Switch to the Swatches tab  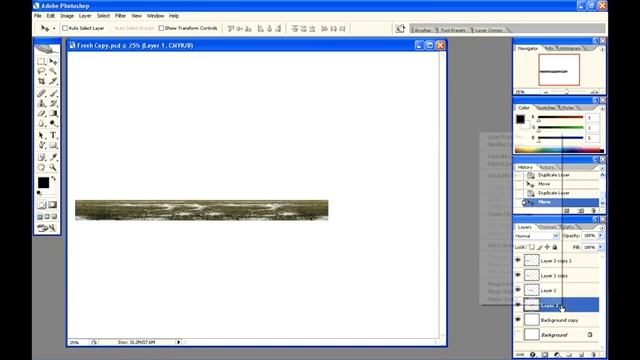coord(546,108)
